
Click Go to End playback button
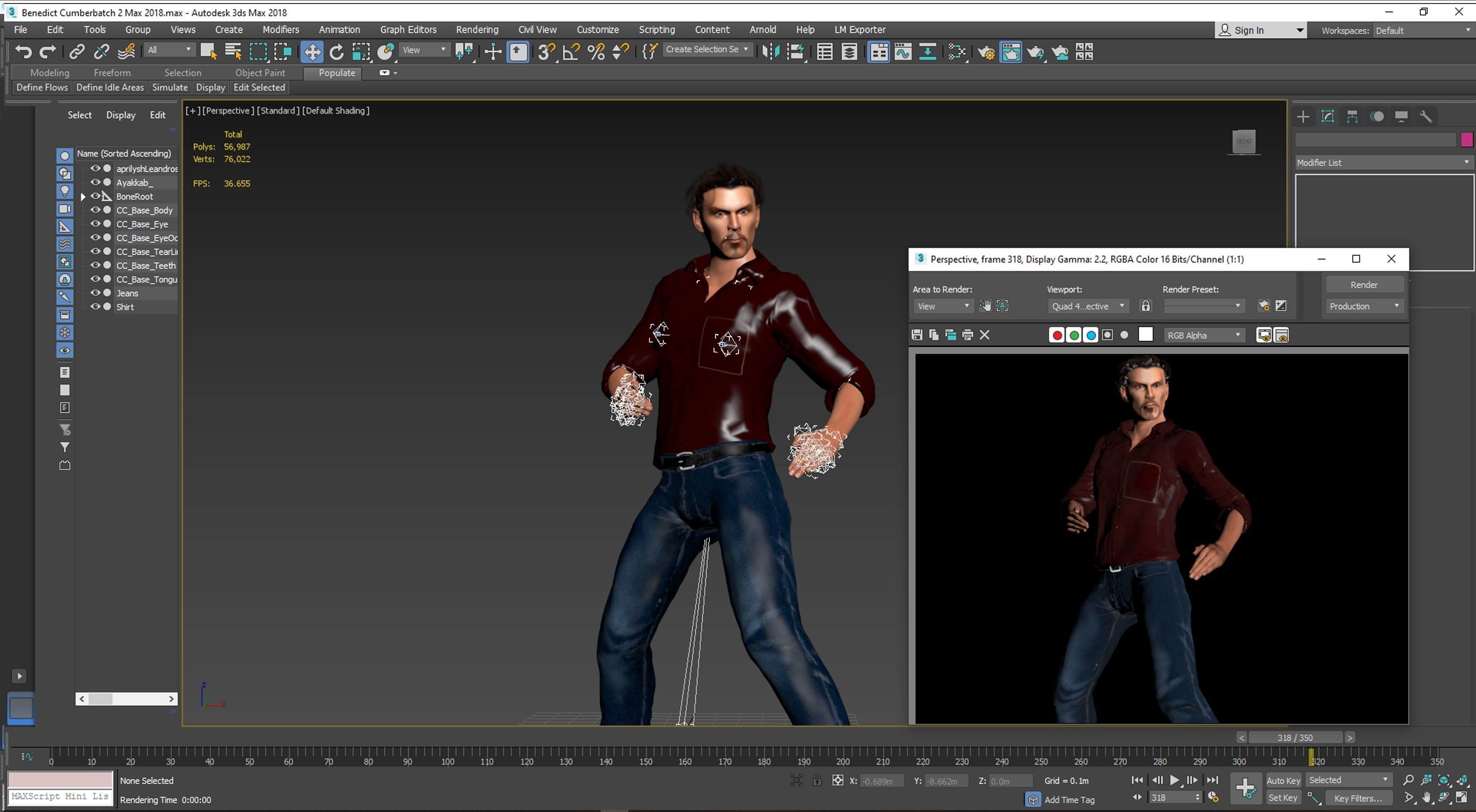pyautogui.click(x=1212, y=780)
